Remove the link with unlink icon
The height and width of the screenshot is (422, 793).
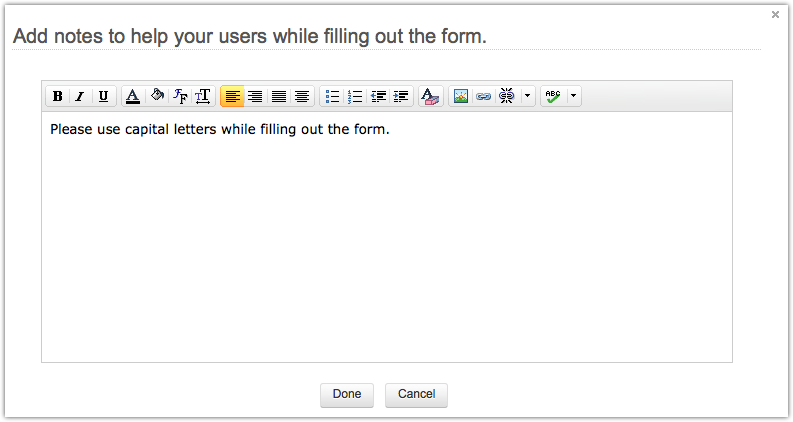(506, 96)
